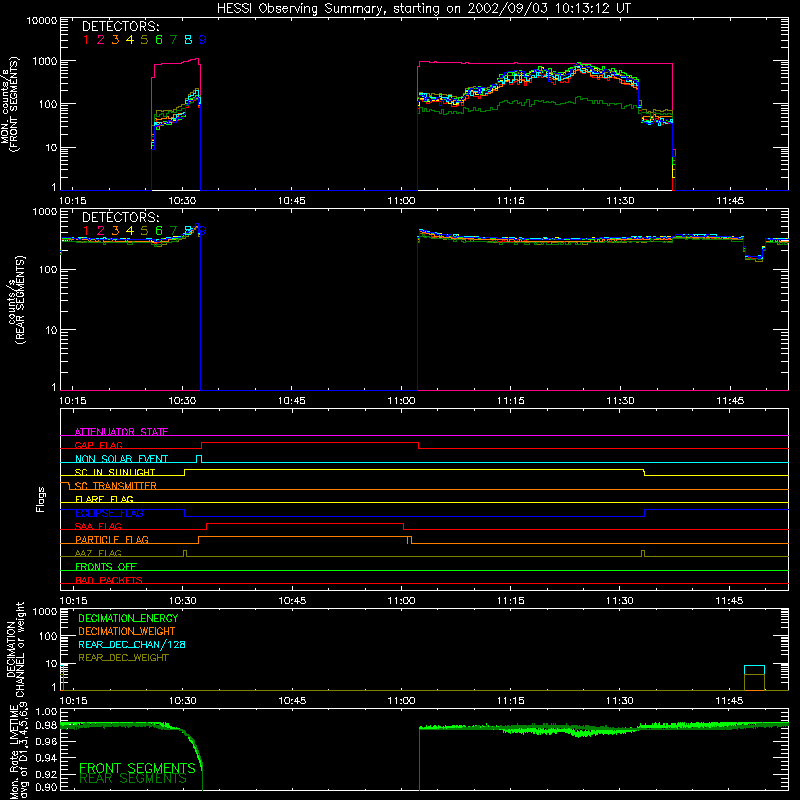Click the cyan decimation box near 11:45

754,670
